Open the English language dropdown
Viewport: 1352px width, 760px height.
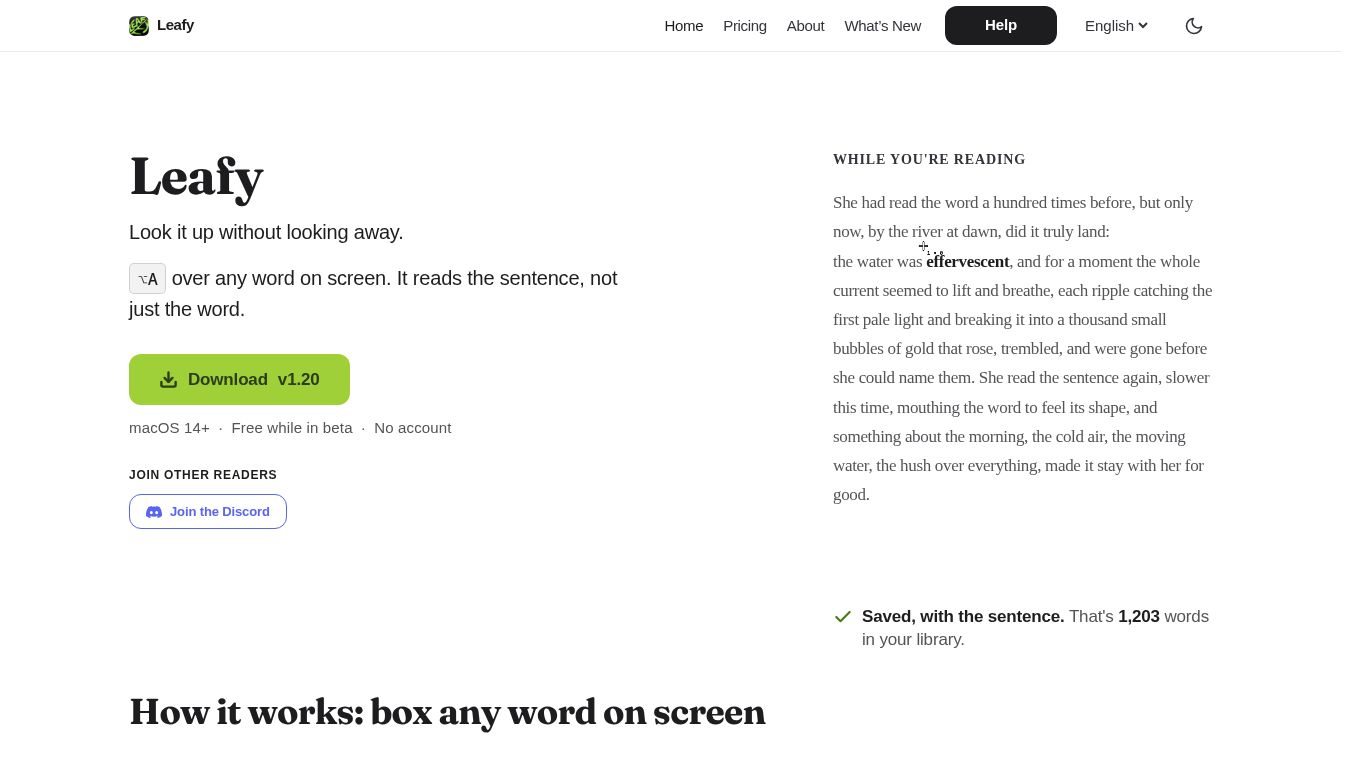pyautogui.click(x=1116, y=26)
